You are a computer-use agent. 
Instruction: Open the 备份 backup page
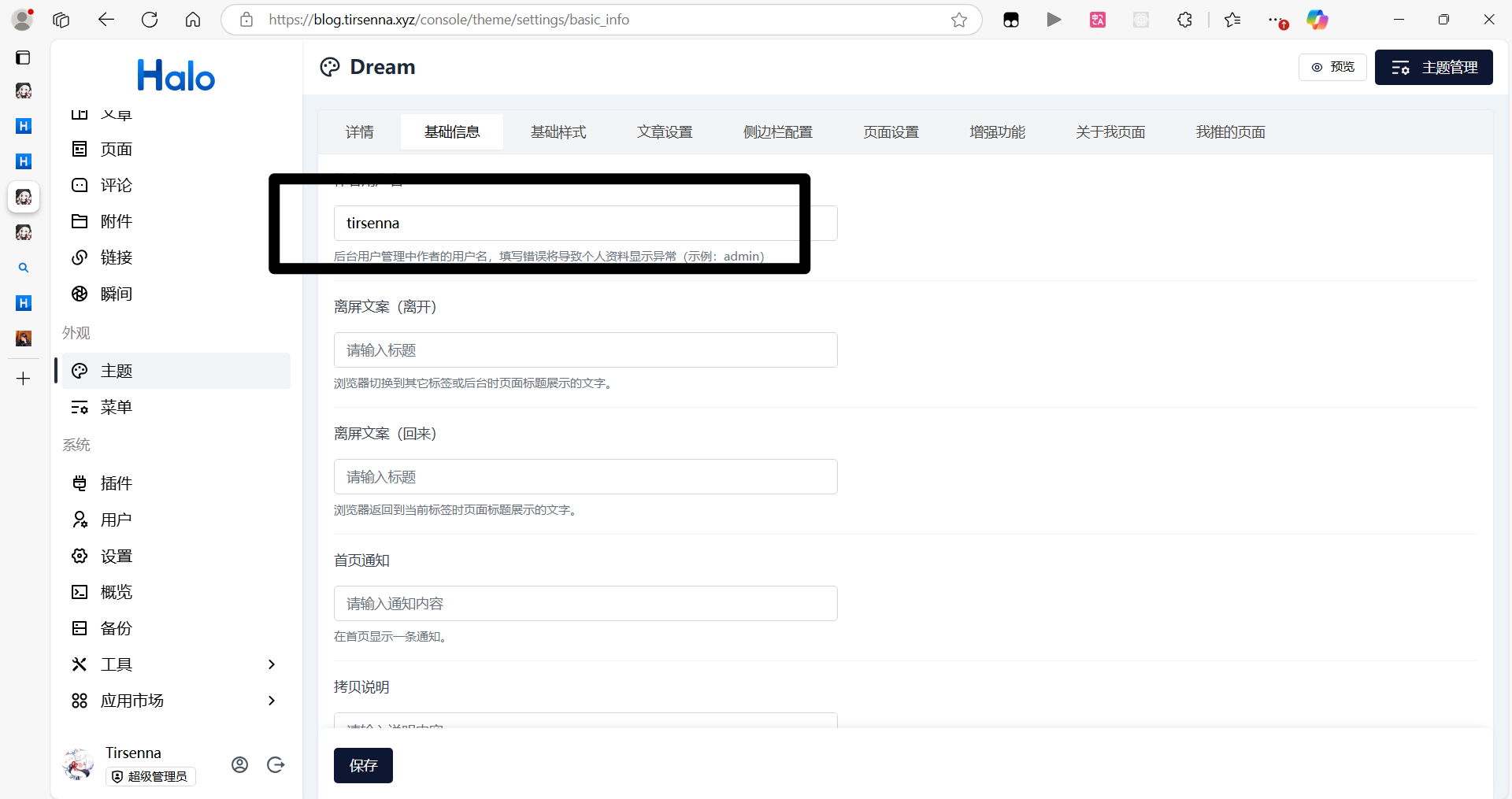[116, 628]
